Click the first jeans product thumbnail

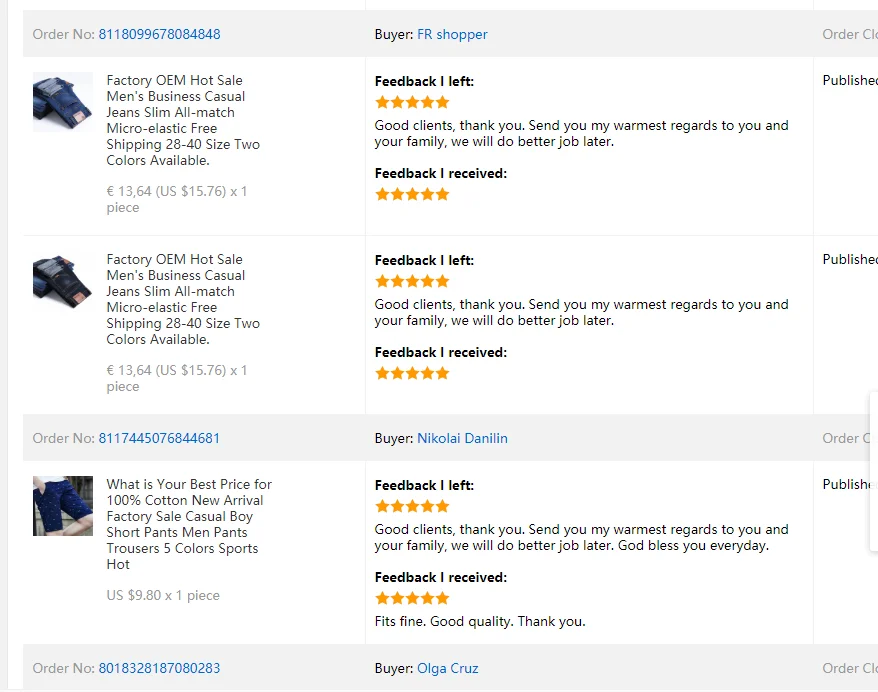[63, 102]
